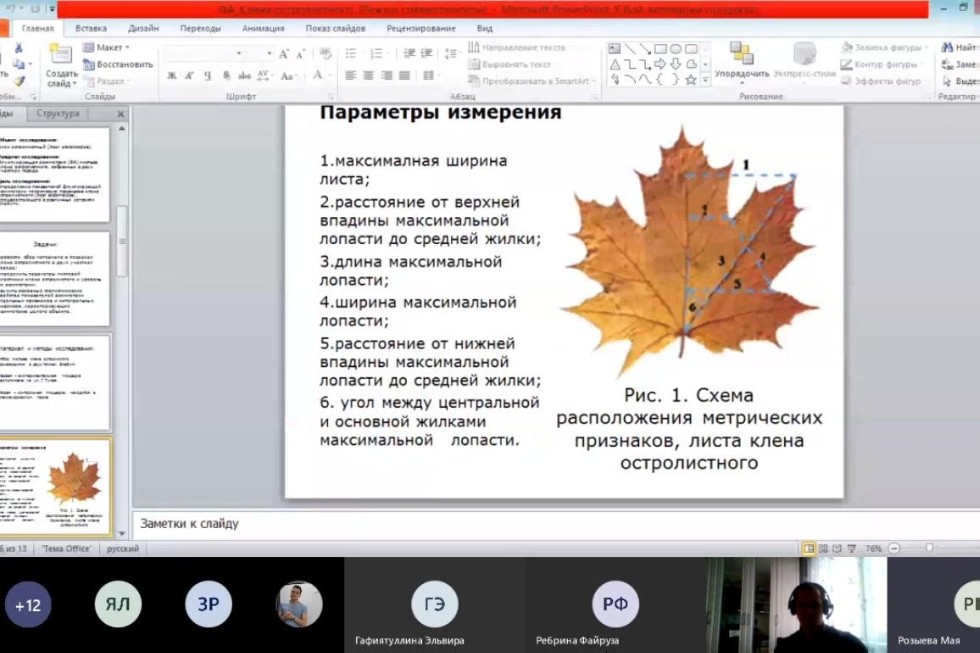Select the rectangle shape in shapes gallery
Image resolution: width=980 pixels, height=653 pixels.
[x=660, y=48]
